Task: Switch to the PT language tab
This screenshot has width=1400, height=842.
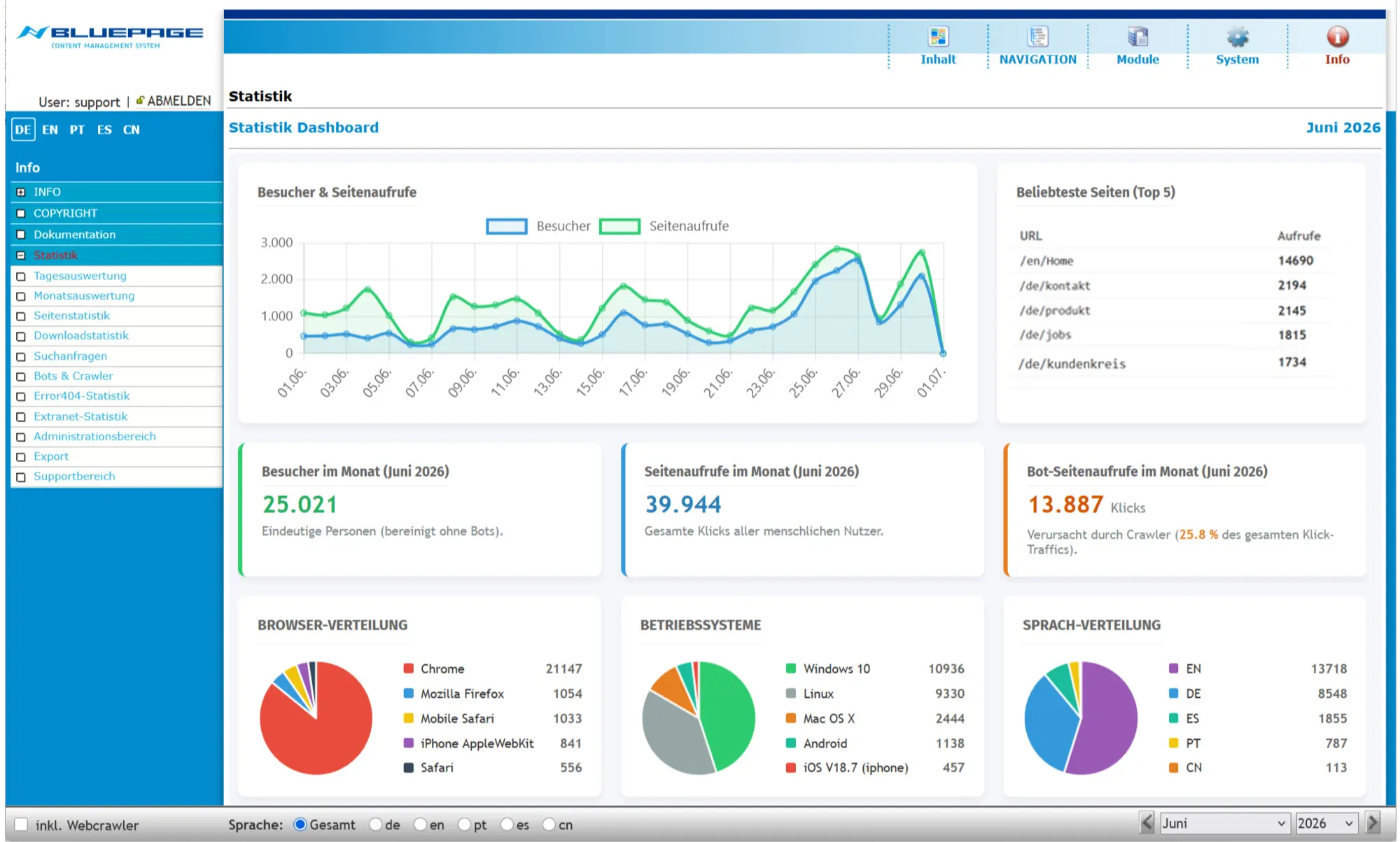Action: pyautogui.click(x=77, y=129)
